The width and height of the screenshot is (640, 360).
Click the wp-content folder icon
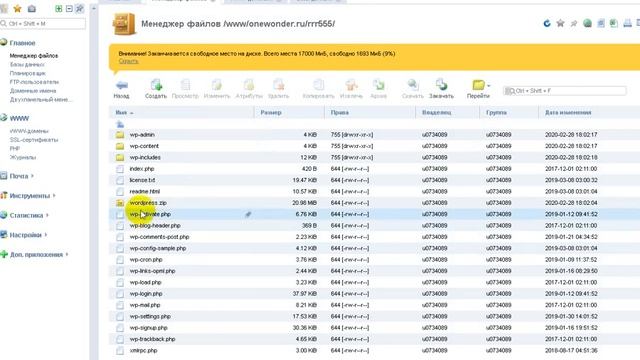pyautogui.click(x=120, y=146)
